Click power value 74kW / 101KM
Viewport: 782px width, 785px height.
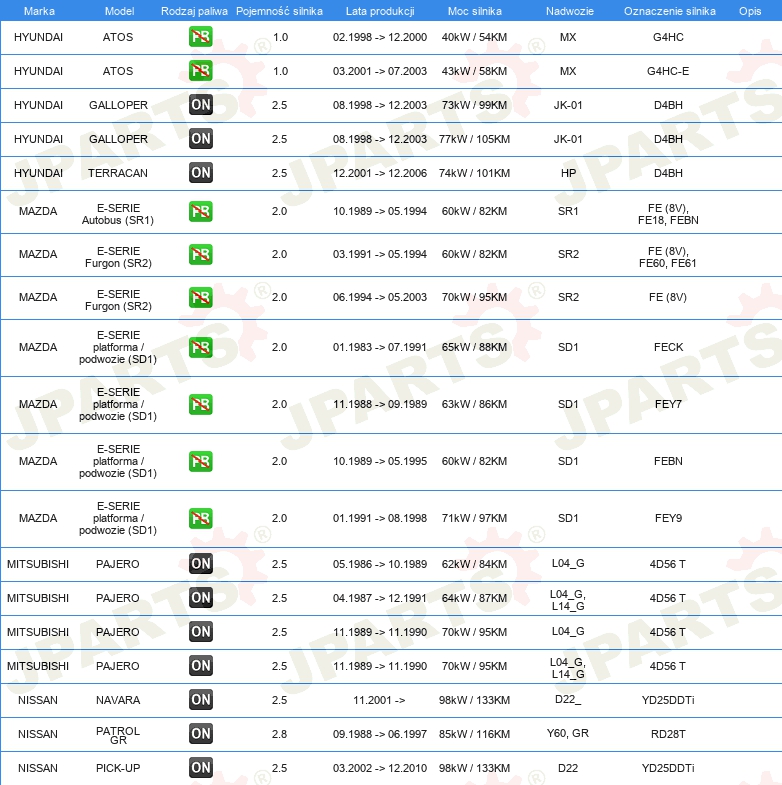[x=474, y=173]
